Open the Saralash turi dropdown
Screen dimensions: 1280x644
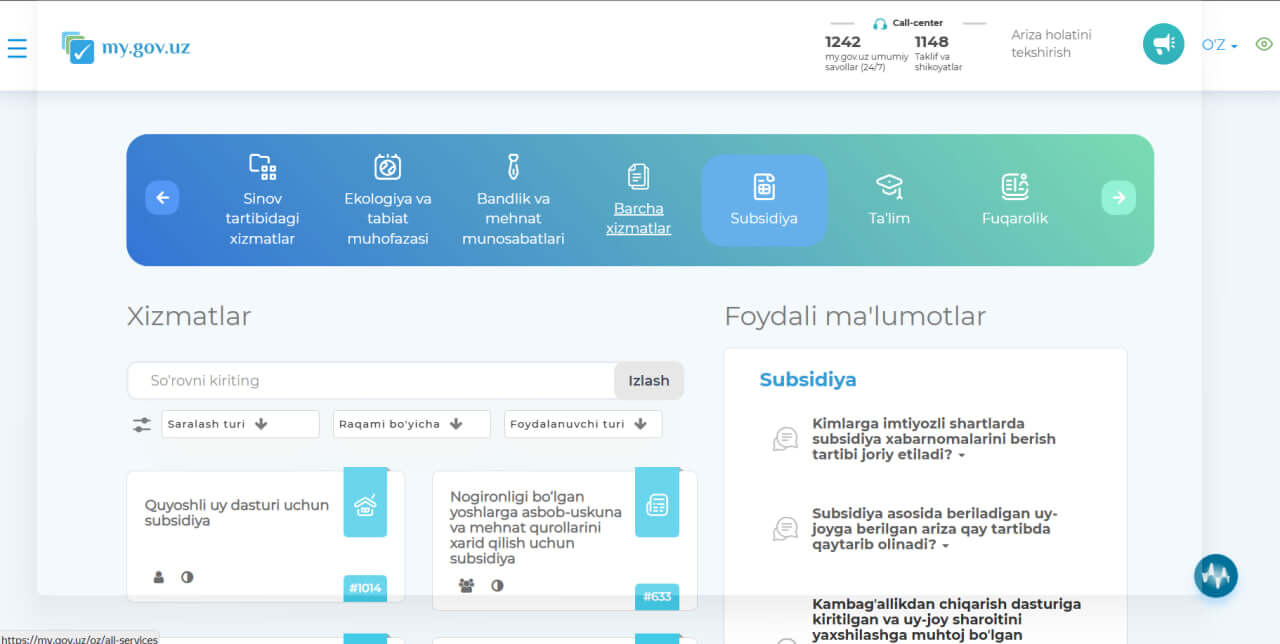click(240, 424)
